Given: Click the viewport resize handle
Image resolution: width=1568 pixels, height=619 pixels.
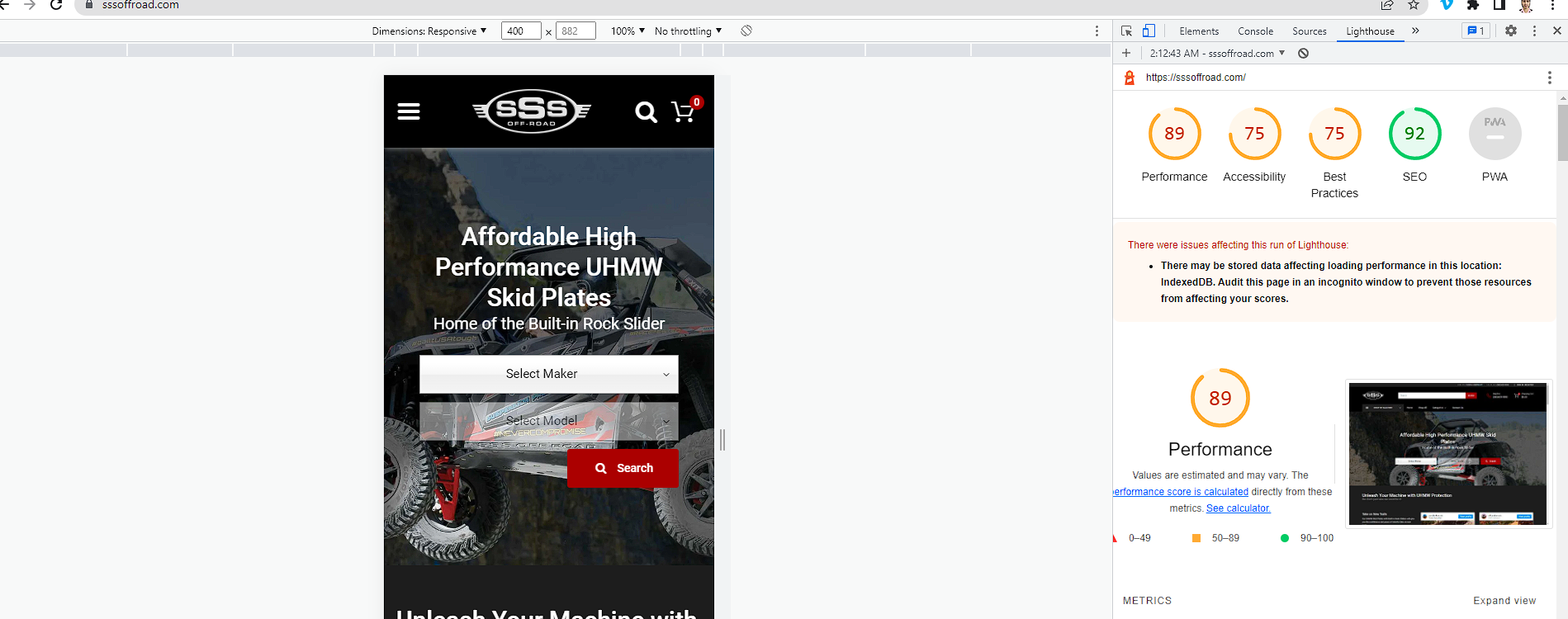Looking at the screenshot, I should pos(722,440).
